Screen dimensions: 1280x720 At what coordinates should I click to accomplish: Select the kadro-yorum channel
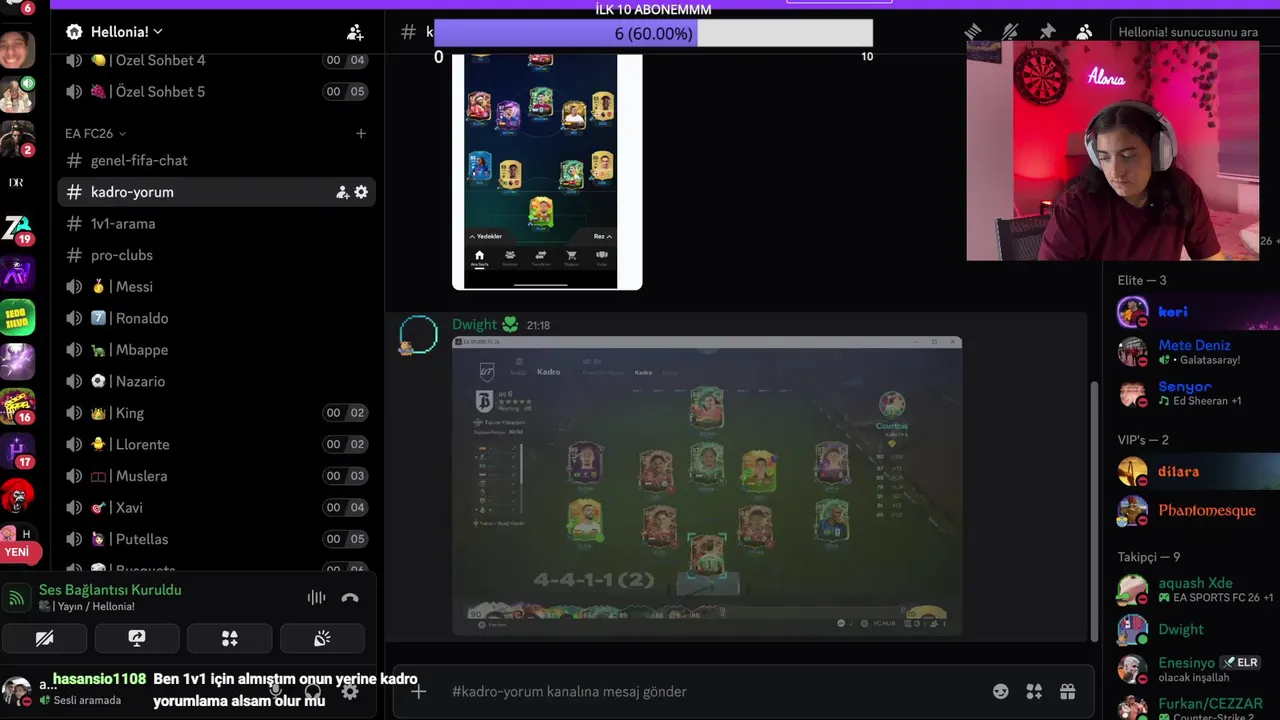(217, 192)
